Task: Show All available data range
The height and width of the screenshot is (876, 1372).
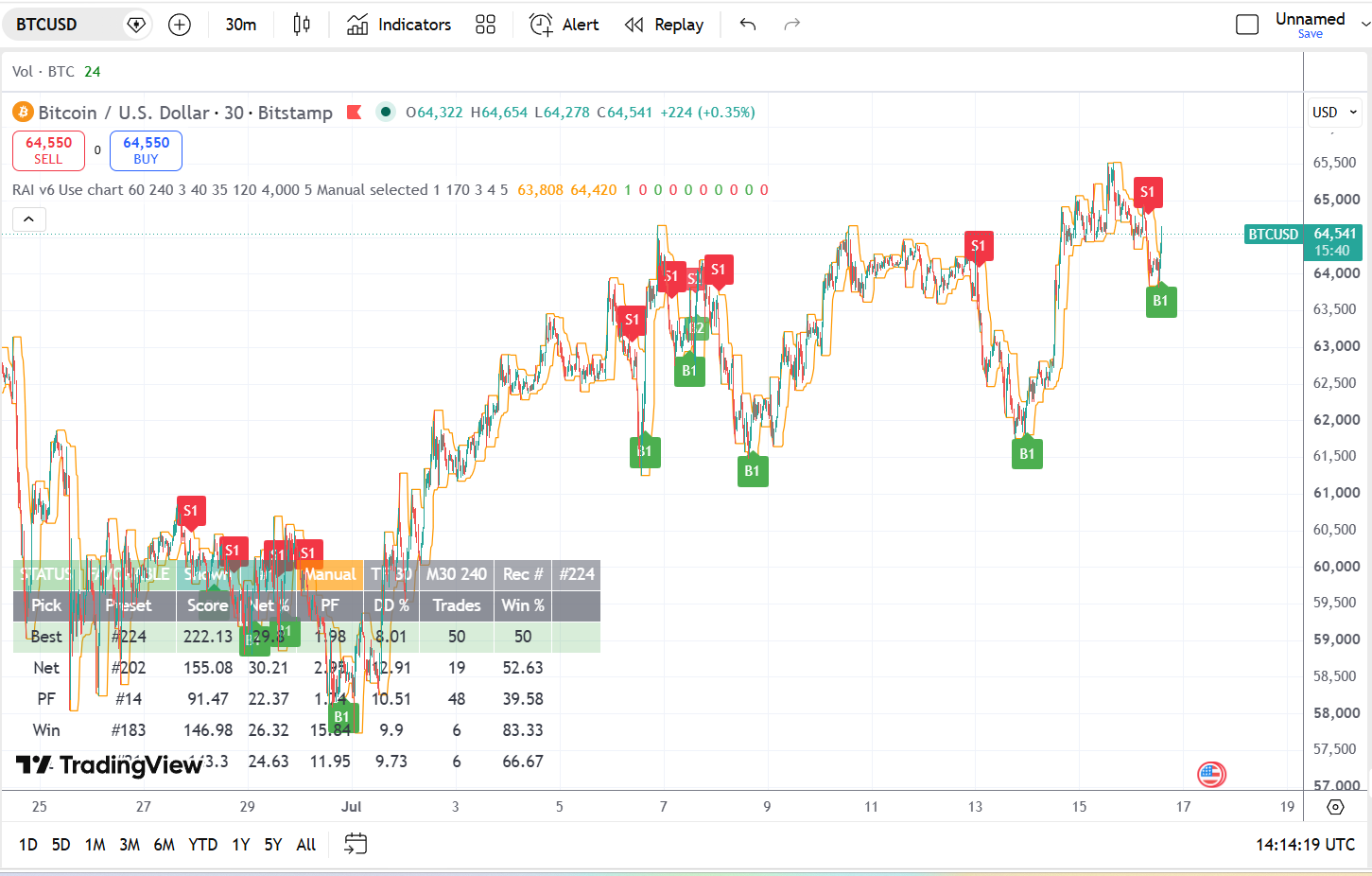Action: [x=306, y=845]
